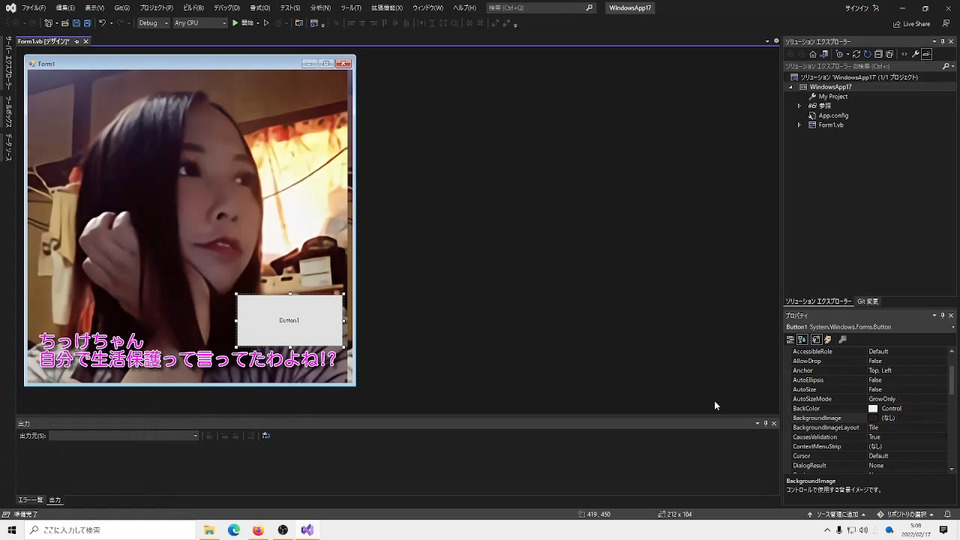Viewport: 960px width, 540px height.
Task: Open 編集(E) menu
Action: 65,8
